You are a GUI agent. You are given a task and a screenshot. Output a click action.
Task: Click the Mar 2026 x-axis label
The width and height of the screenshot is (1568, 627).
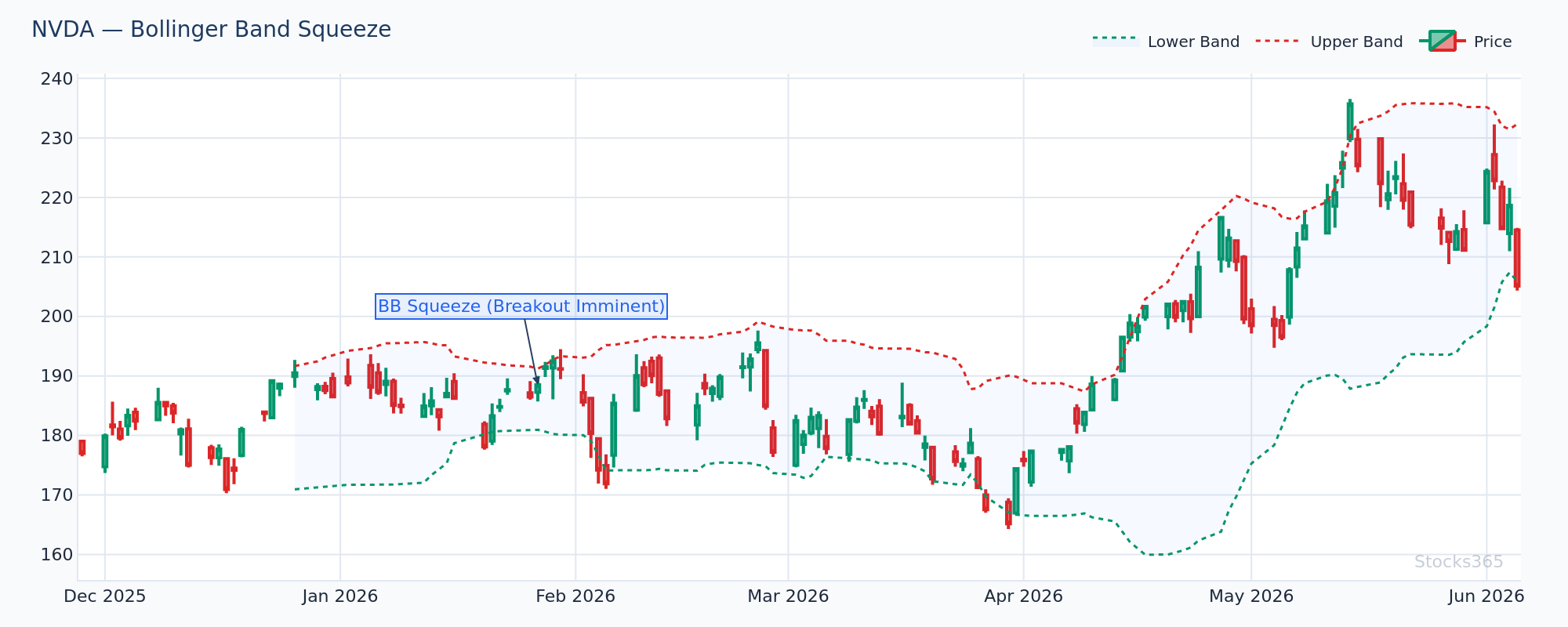tap(788, 596)
